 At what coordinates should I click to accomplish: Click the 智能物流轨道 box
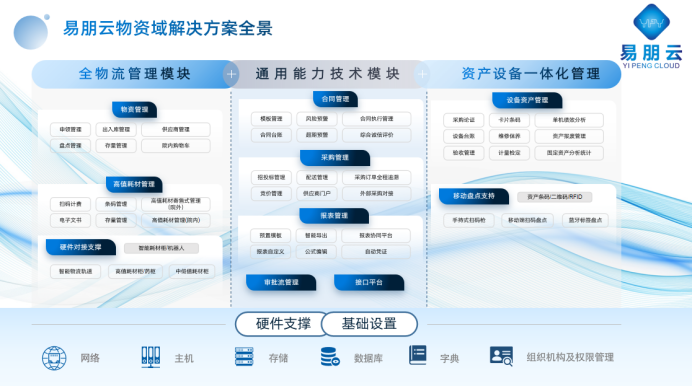(75, 271)
